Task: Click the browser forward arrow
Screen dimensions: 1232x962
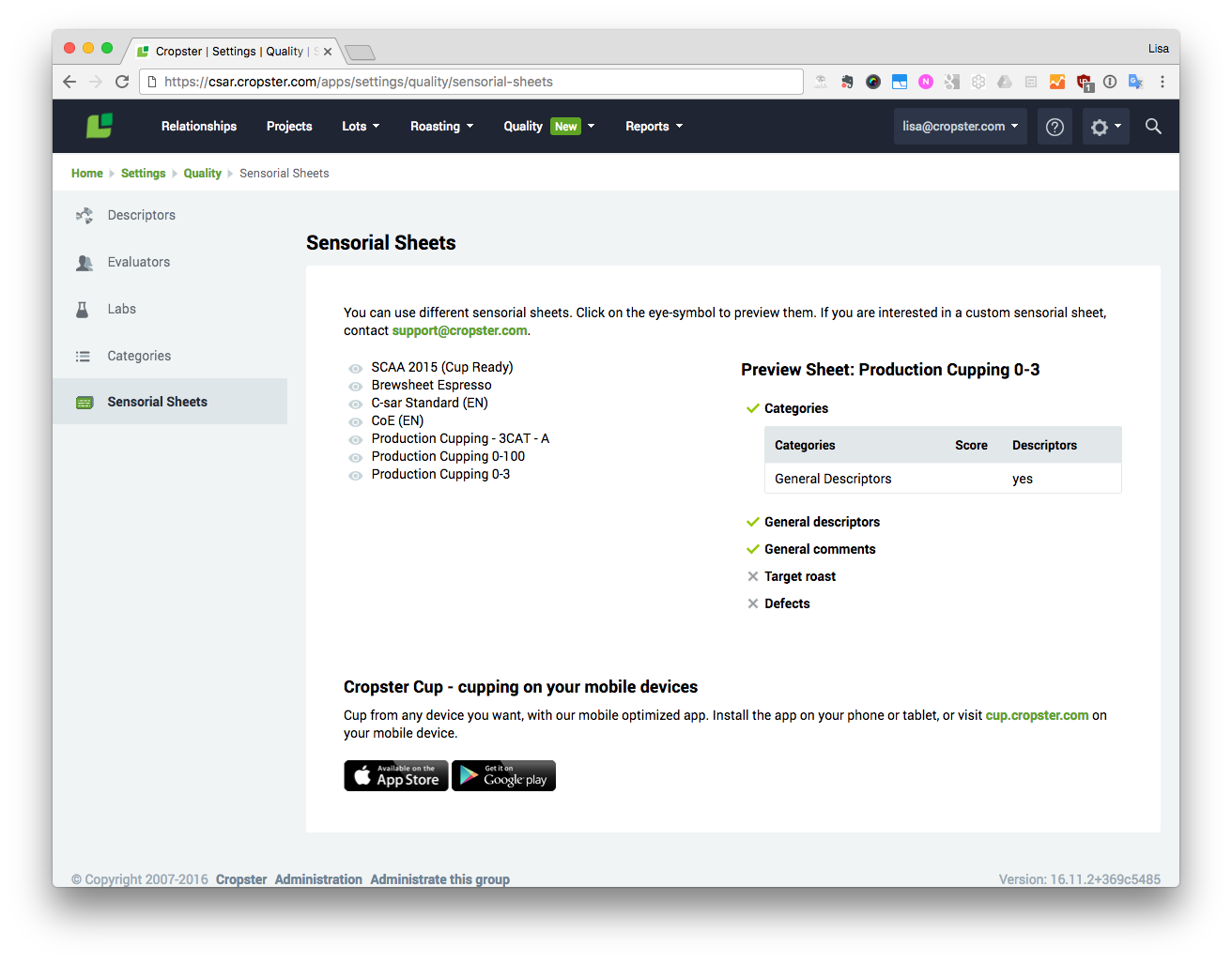Action: (x=96, y=82)
